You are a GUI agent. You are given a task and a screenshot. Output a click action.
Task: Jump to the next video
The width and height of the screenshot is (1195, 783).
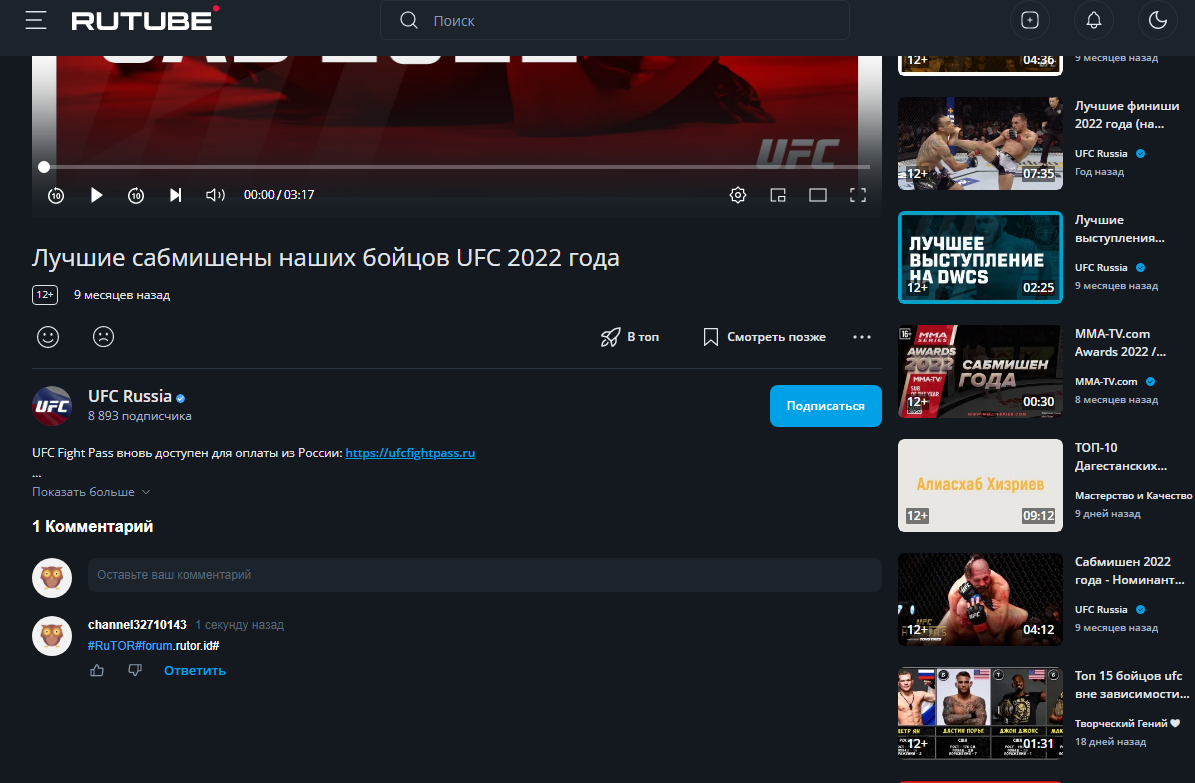pos(175,195)
